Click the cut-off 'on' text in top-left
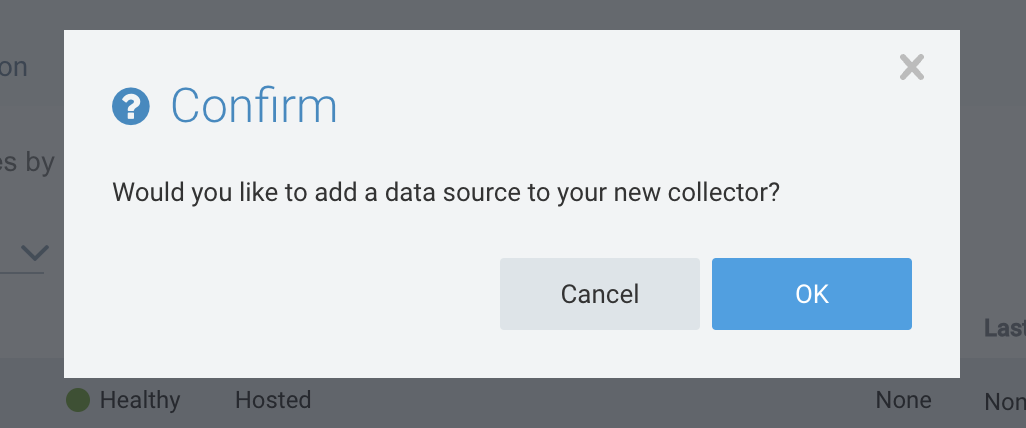The width and height of the screenshot is (1026, 428). pos(14,68)
